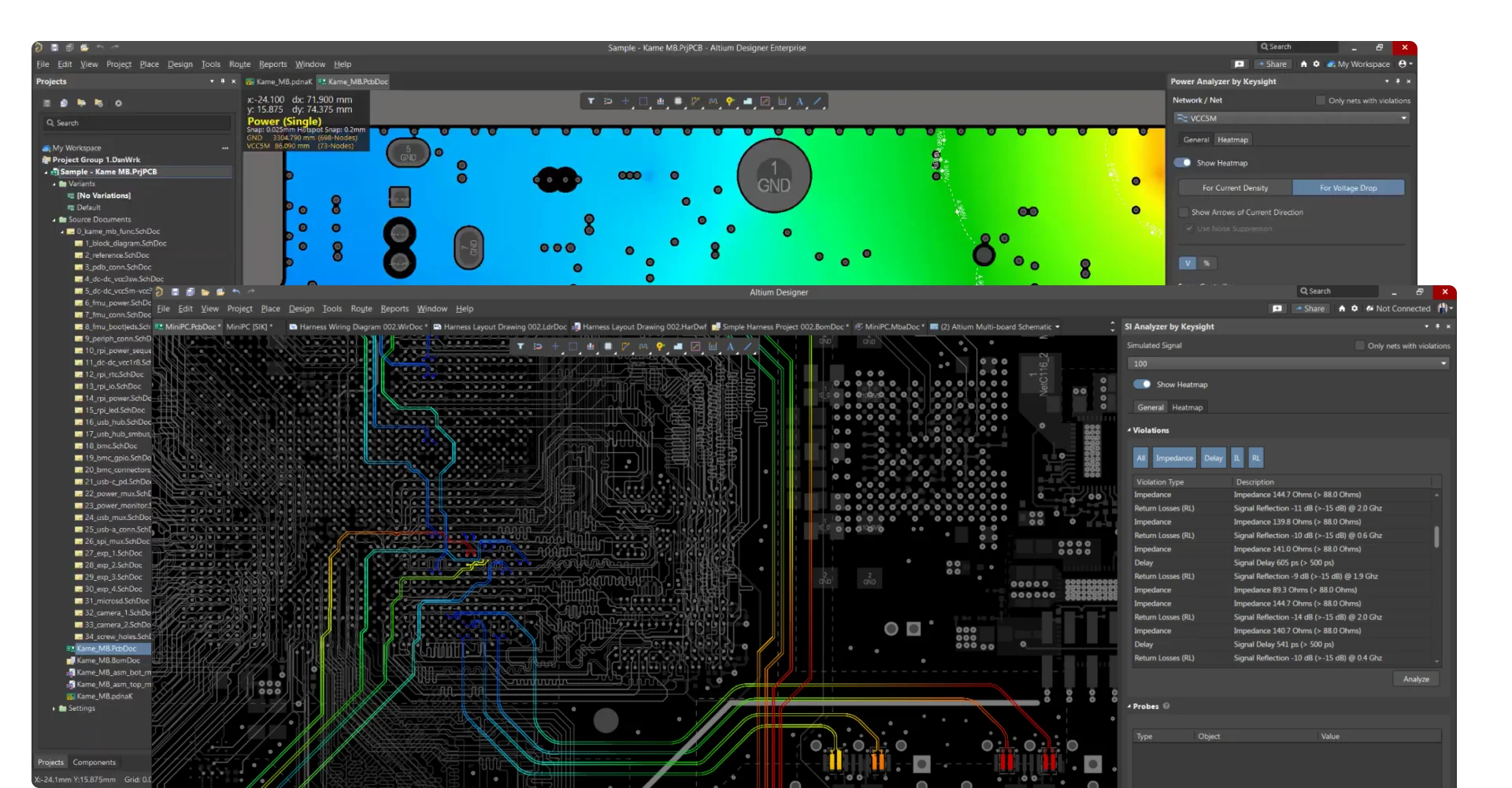Click the Home icon in the lower window header
This screenshot has height=788, width=1512.
point(1342,308)
